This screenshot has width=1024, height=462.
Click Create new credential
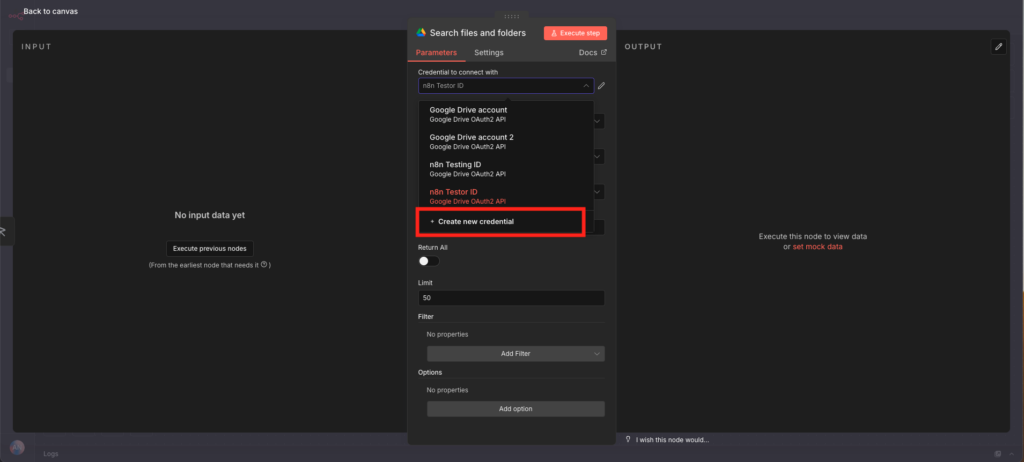[x=475, y=221]
